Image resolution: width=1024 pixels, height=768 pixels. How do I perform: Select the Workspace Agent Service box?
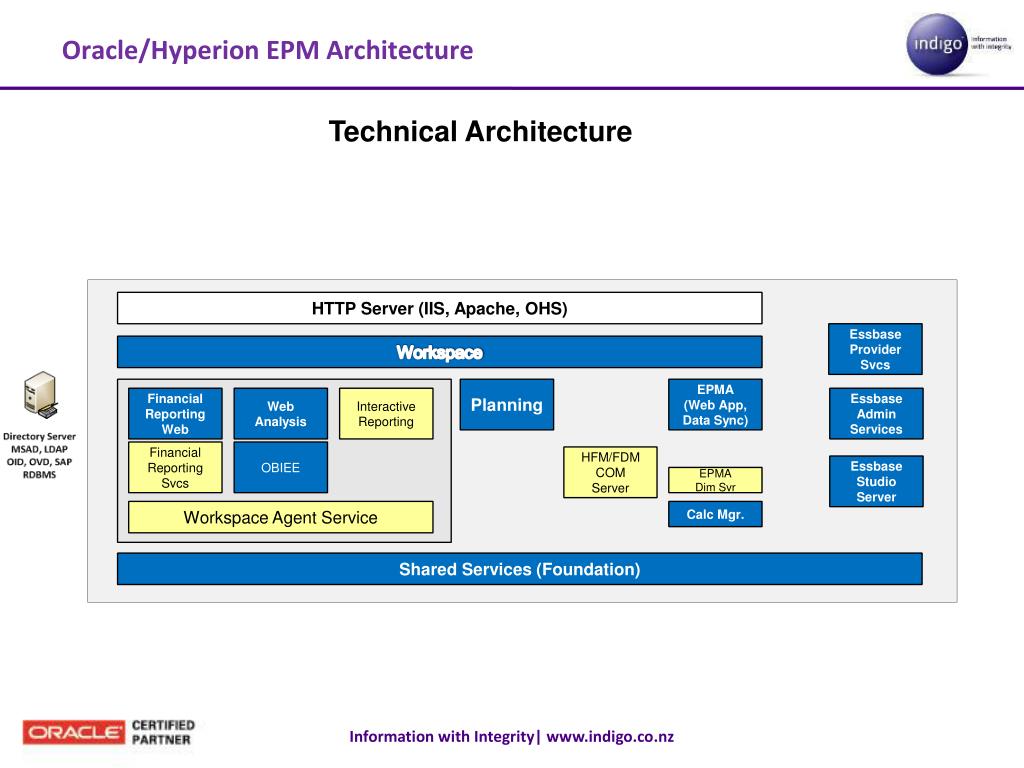[281, 517]
